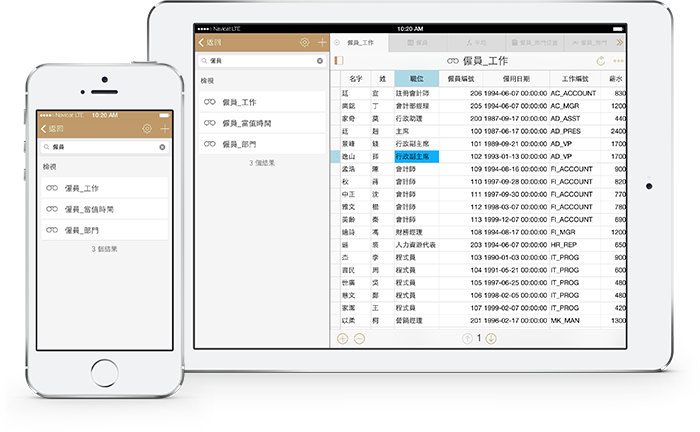Tap the view icon beside iPad sidebar 僱員_當值時間
Screen dimensions: 700x432
point(209,123)
